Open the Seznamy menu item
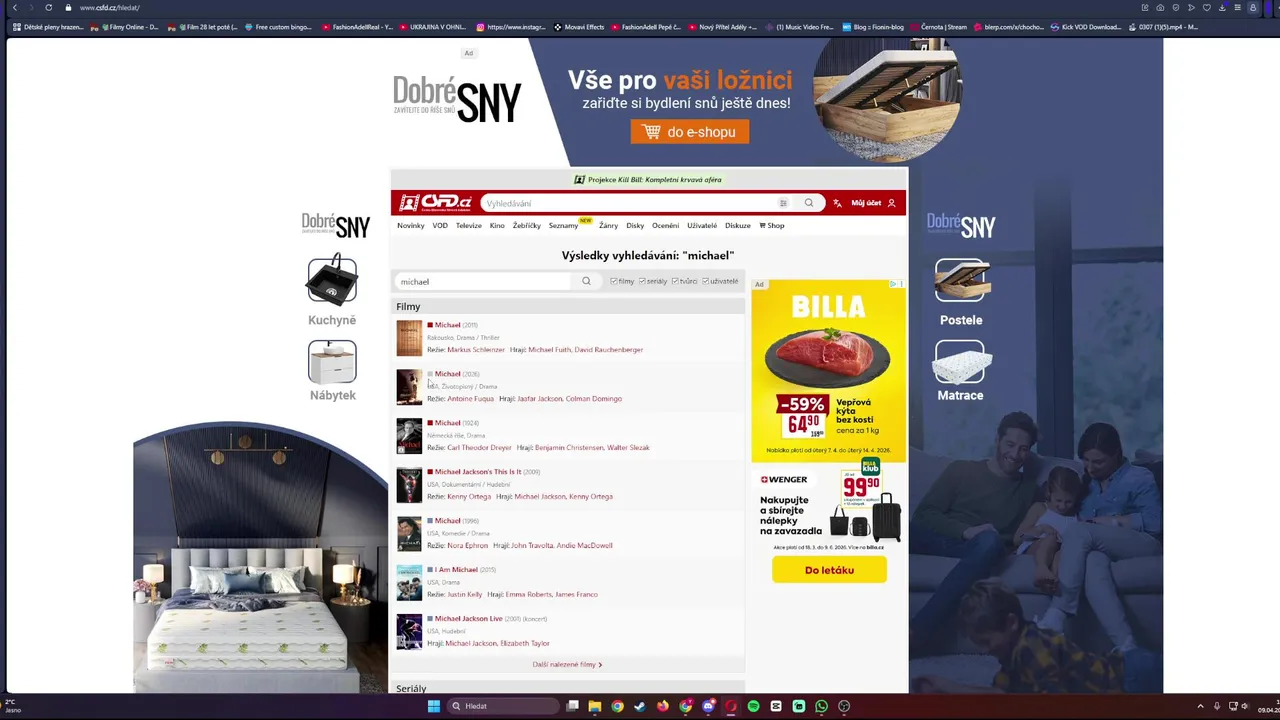This screenshot has width=1280, height=720. click(x=563, y=225)
